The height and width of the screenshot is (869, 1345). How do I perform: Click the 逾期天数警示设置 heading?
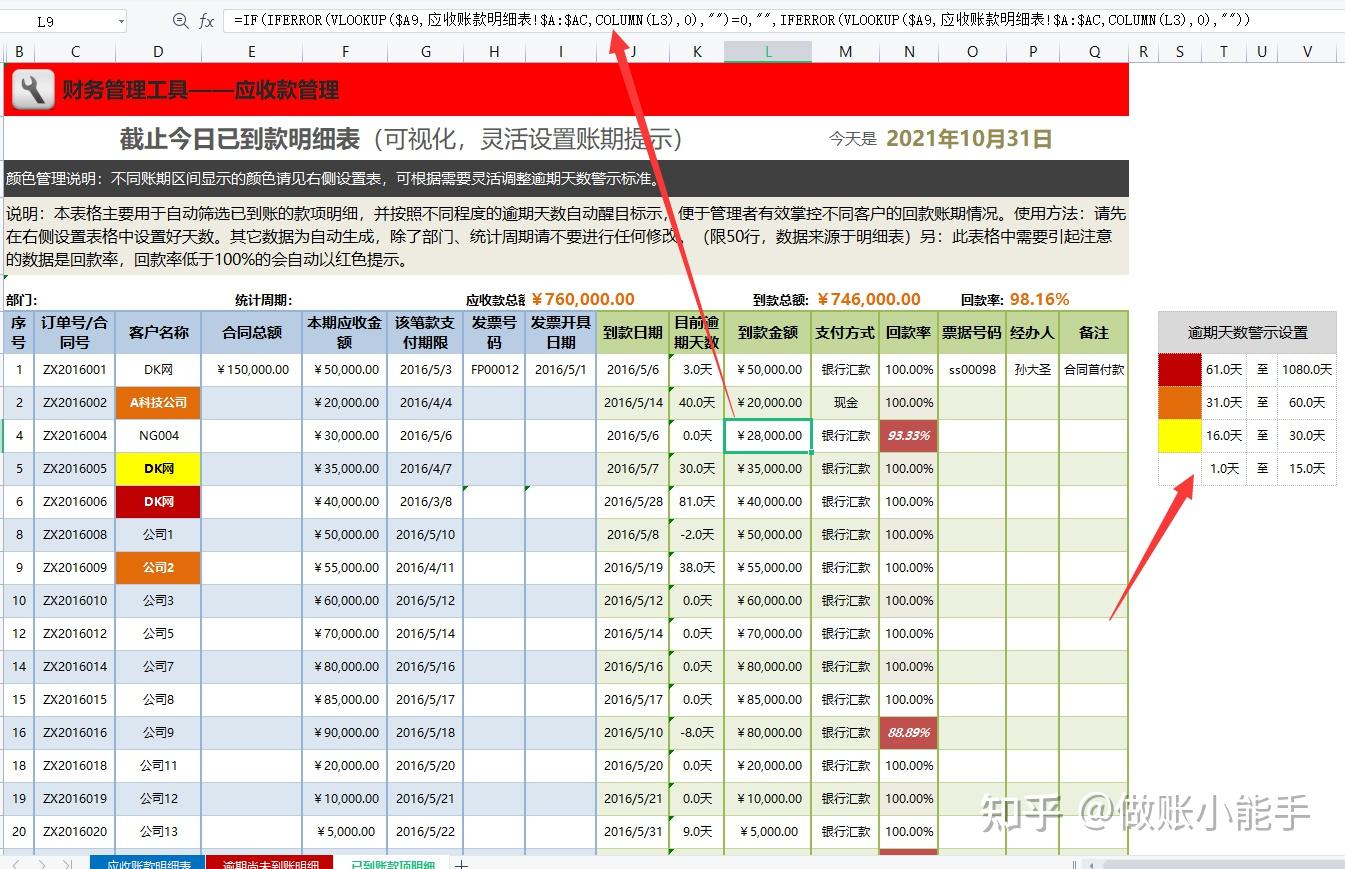1247,333
